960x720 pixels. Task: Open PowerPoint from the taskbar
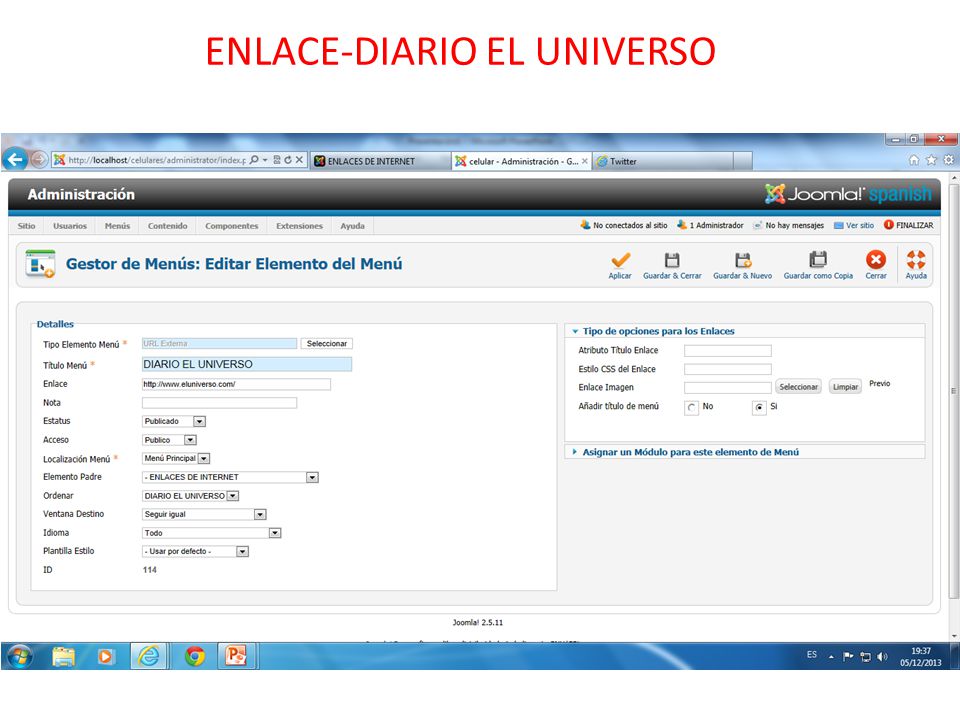236,656
